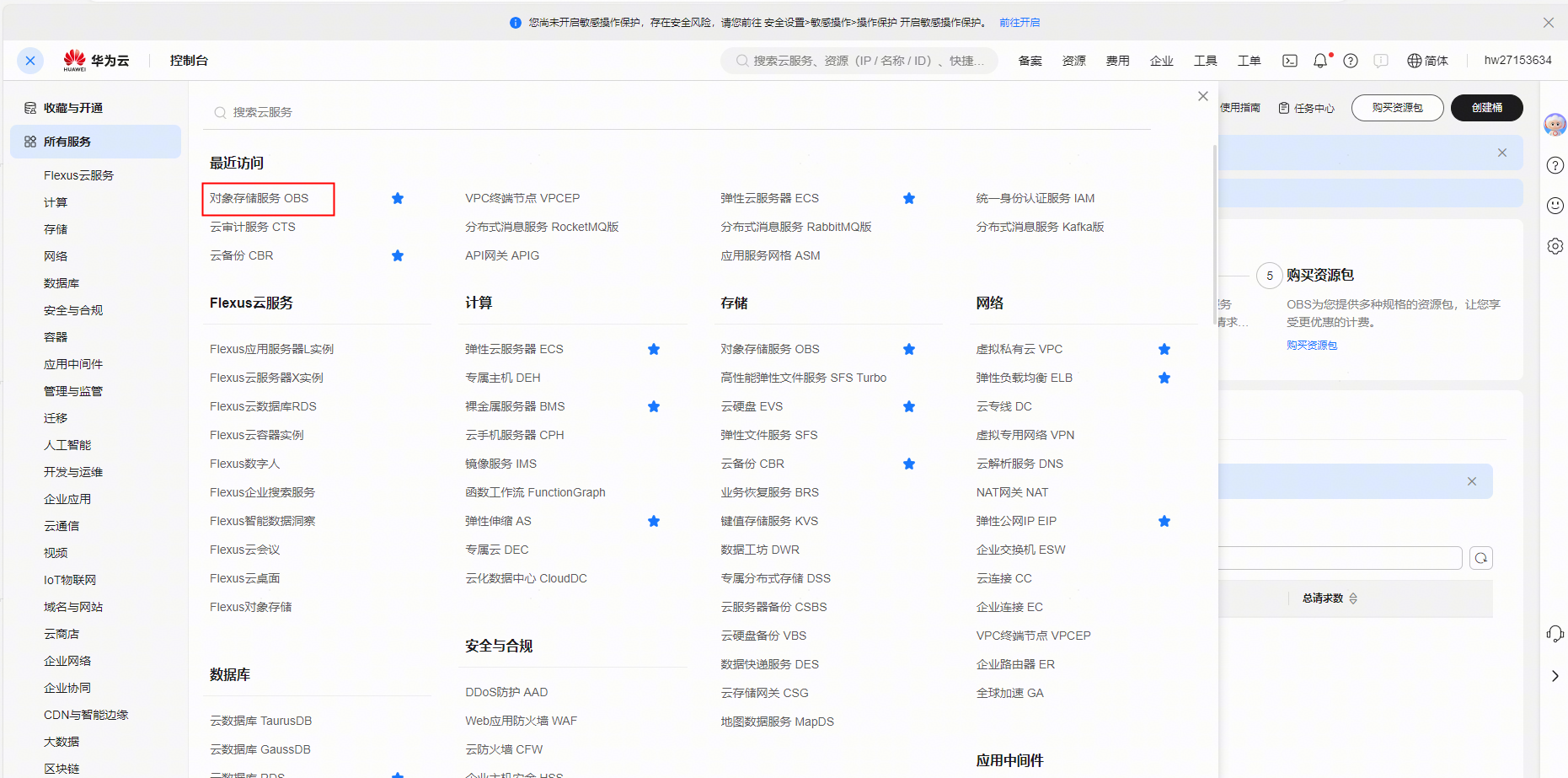Click the help question mark in header
The width and height of the screenshot is (1568, 778).
point(1351,61)
